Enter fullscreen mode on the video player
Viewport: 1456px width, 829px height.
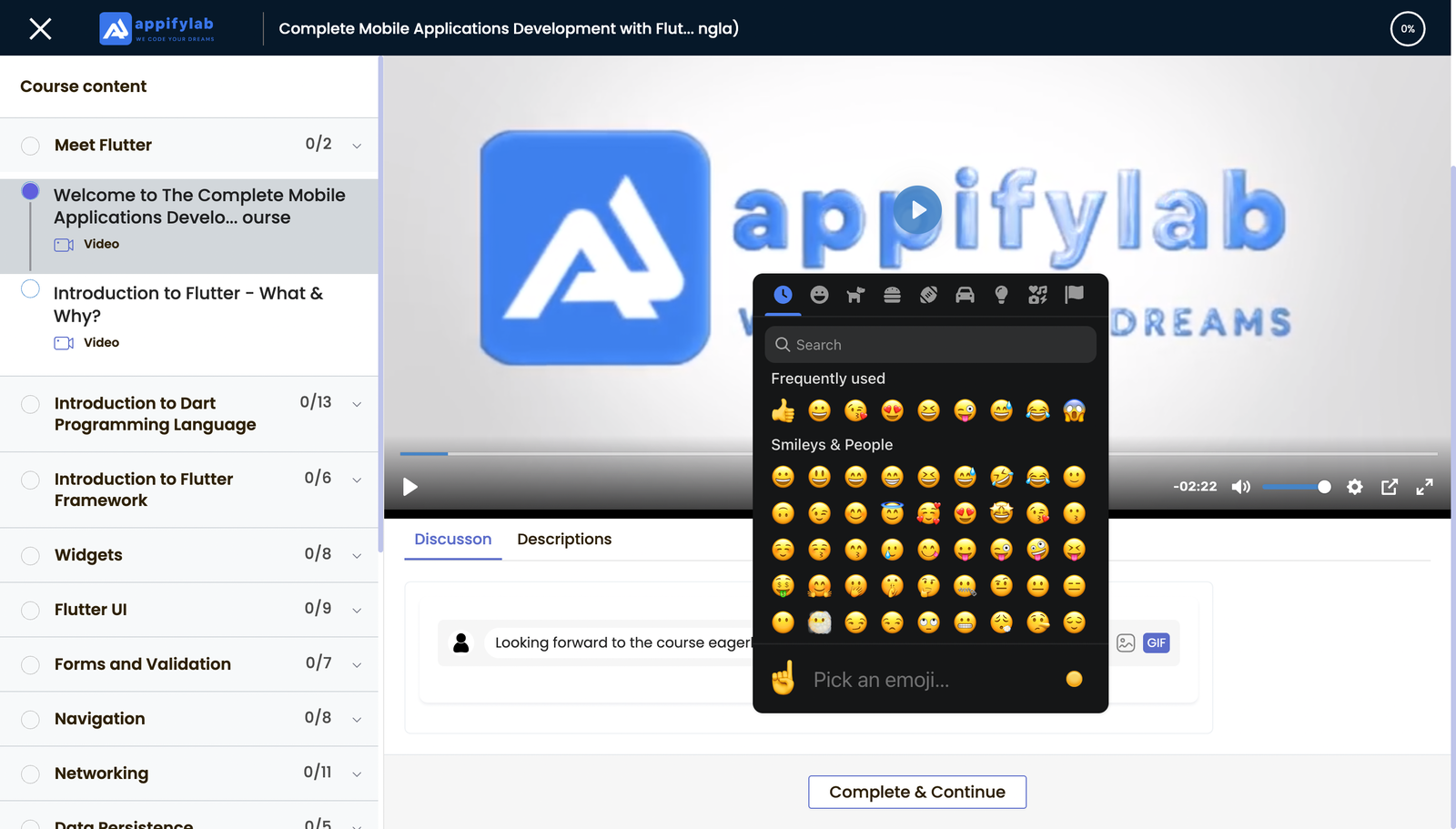pos(1424,487)
